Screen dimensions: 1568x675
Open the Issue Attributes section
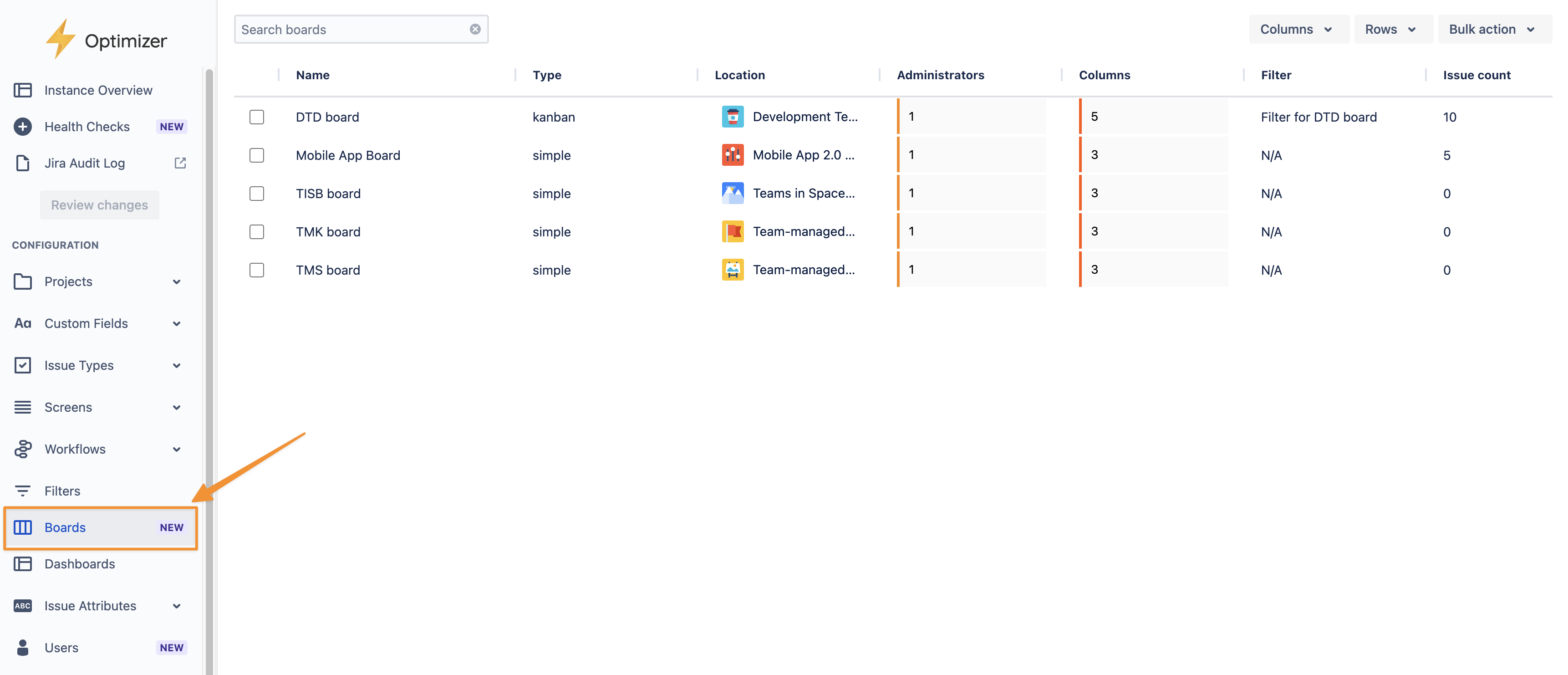(90, 606)
